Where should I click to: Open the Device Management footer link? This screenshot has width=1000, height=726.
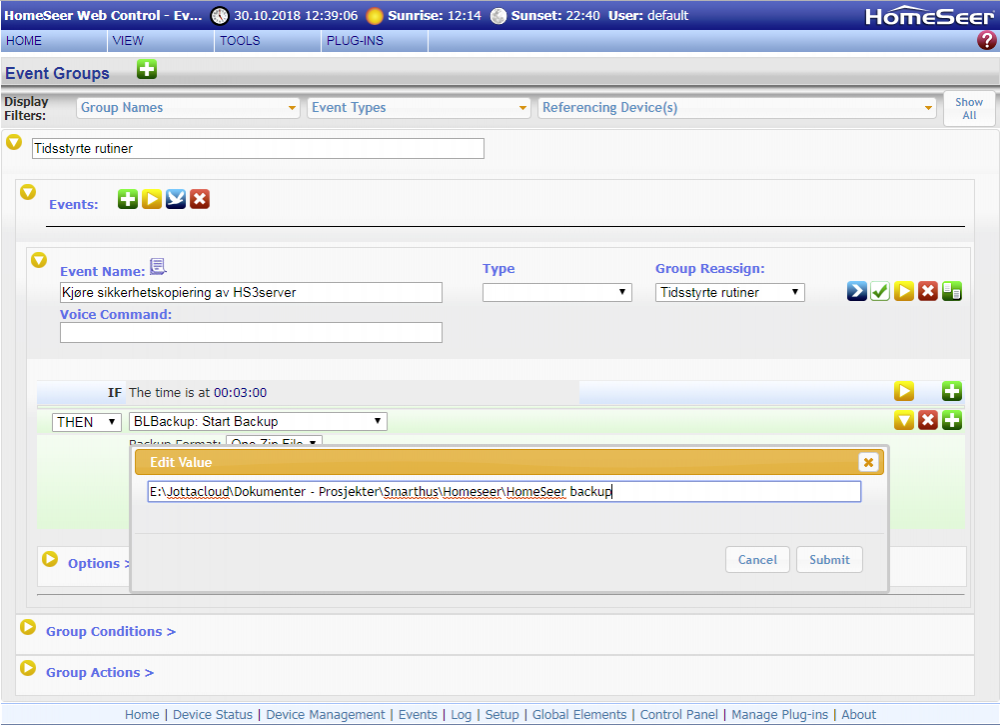click(x=325, y=715)
